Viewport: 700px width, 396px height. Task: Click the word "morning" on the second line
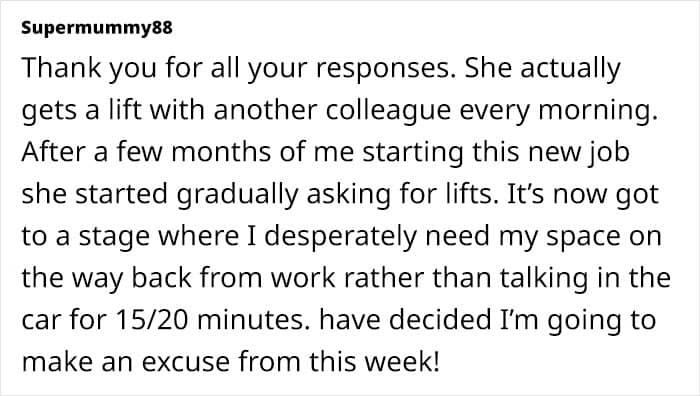tap(598, 110)
